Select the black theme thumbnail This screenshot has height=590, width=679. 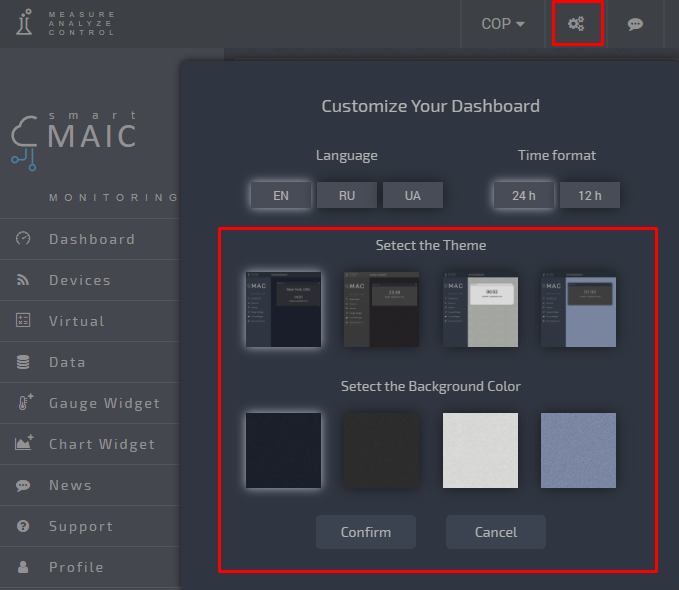[382, 309]
